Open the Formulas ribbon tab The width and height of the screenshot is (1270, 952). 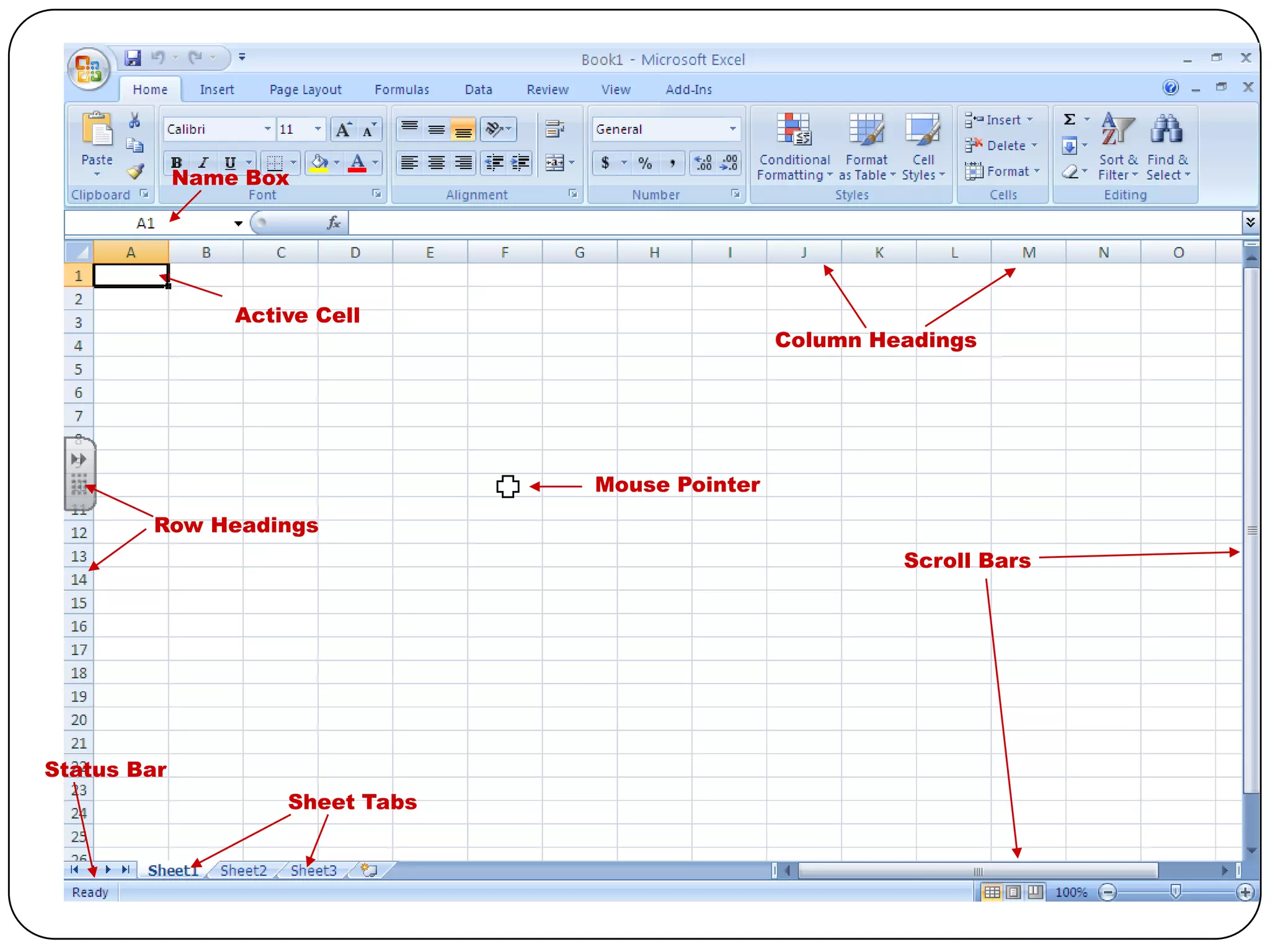(402, 90)
